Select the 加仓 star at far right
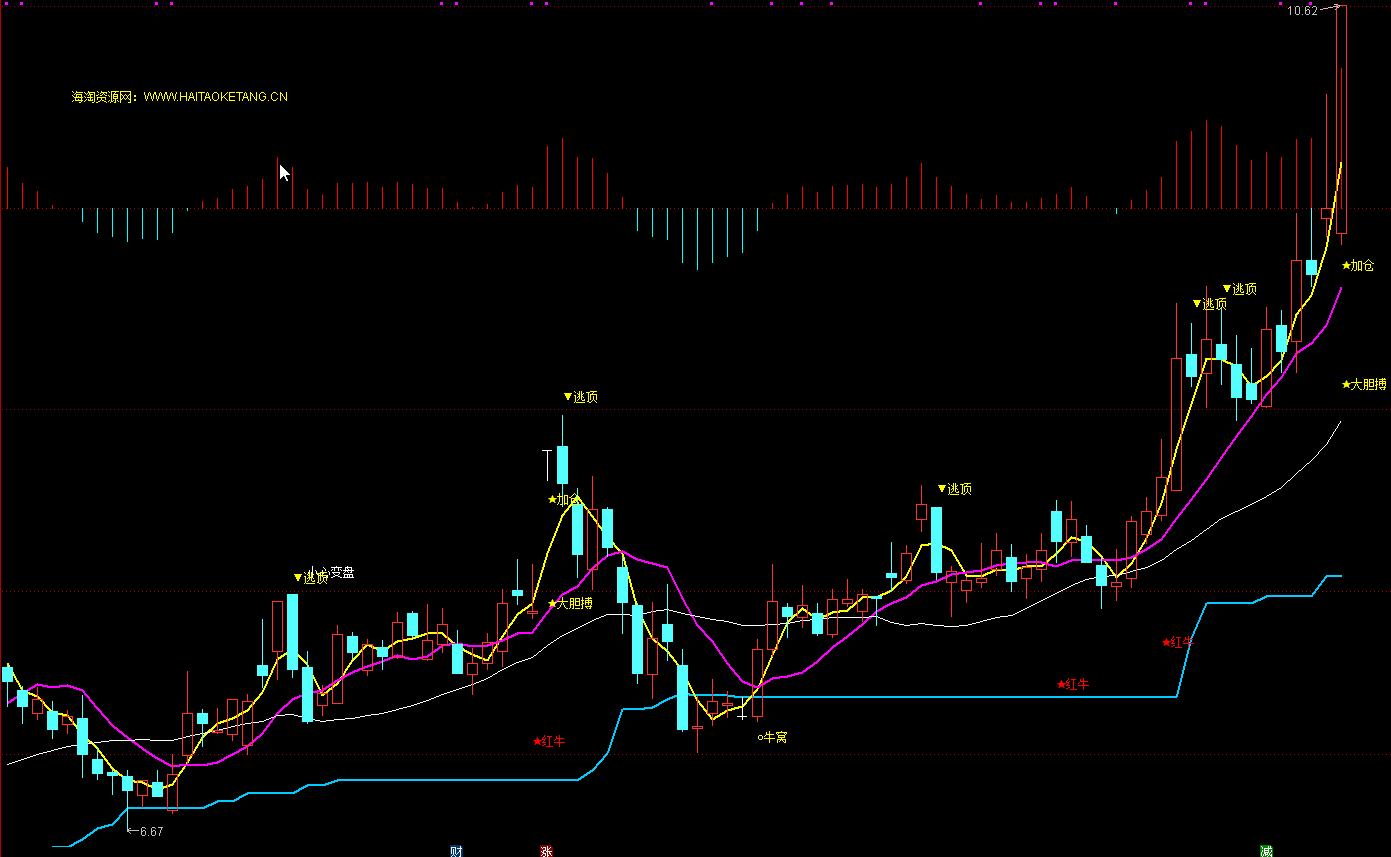The height and width of the screenshot is (857, 1391). [1358, 266]
